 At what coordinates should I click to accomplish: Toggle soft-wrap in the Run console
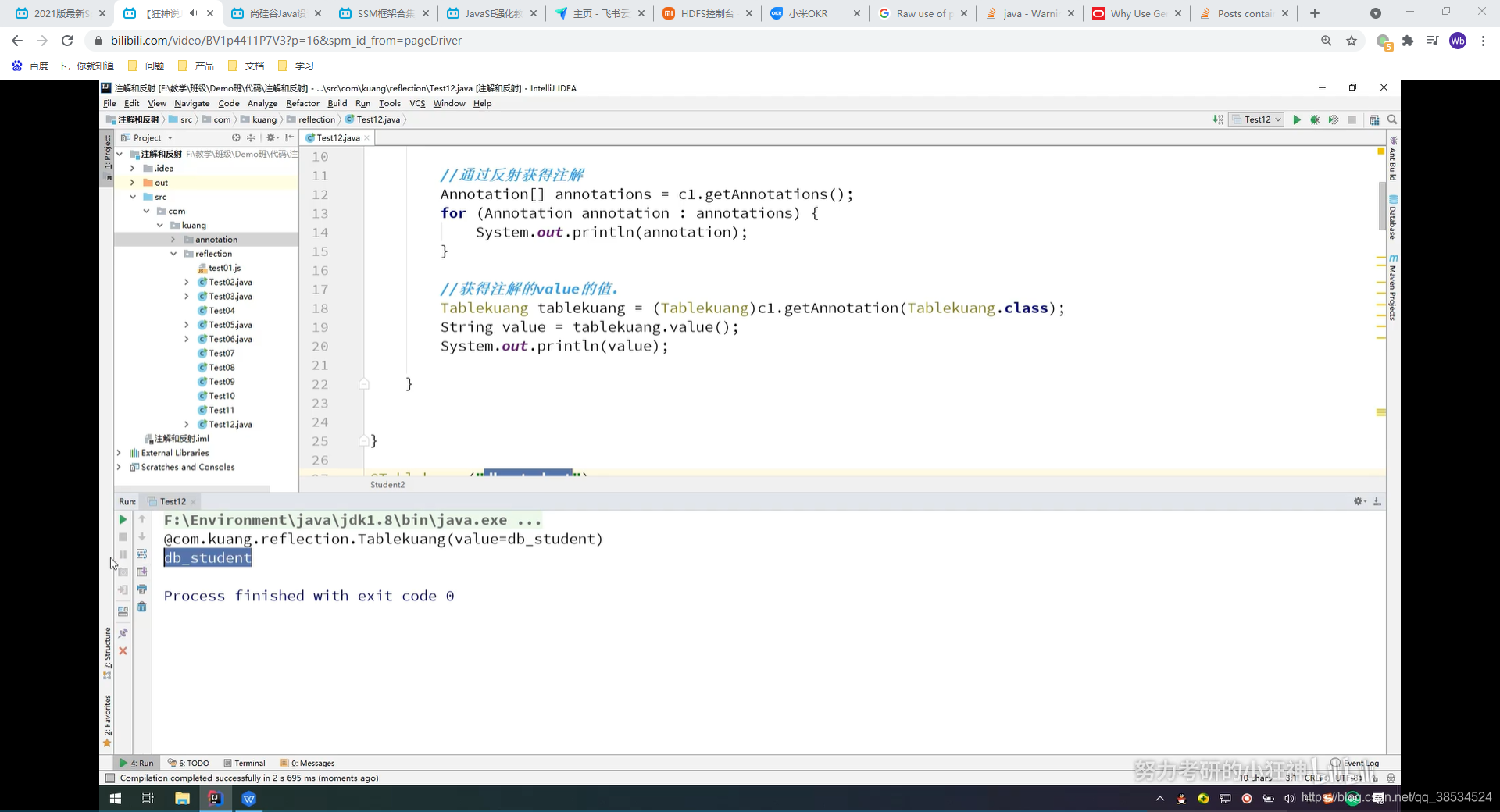coord(142,554)
